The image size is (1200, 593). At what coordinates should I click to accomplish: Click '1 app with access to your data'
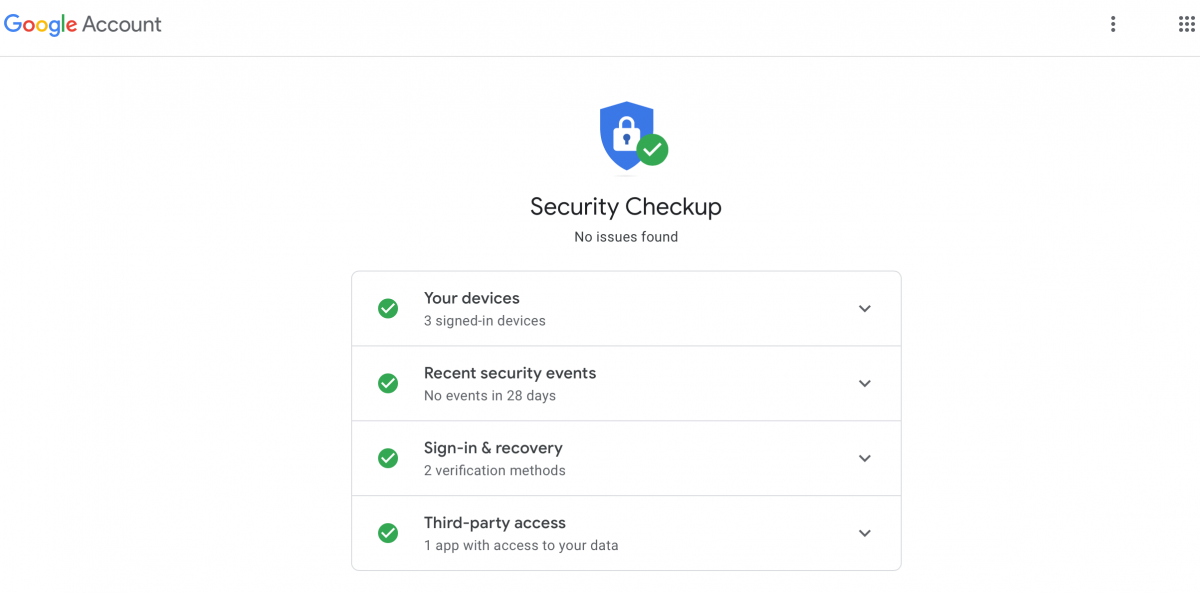pyautogui.click(x=520, y=545)
